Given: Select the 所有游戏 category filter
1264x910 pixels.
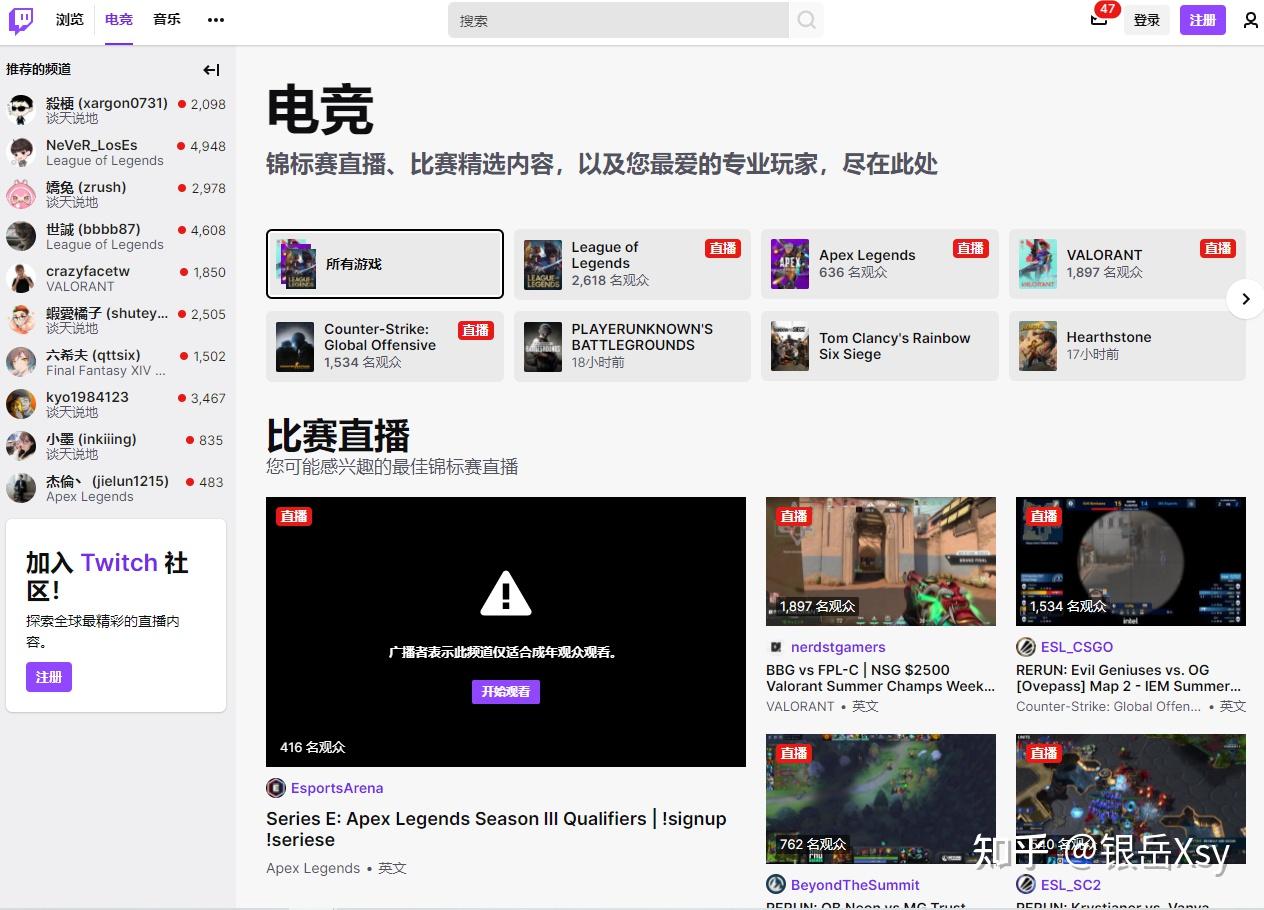Looking at the screenshot, I should point(385,264).
